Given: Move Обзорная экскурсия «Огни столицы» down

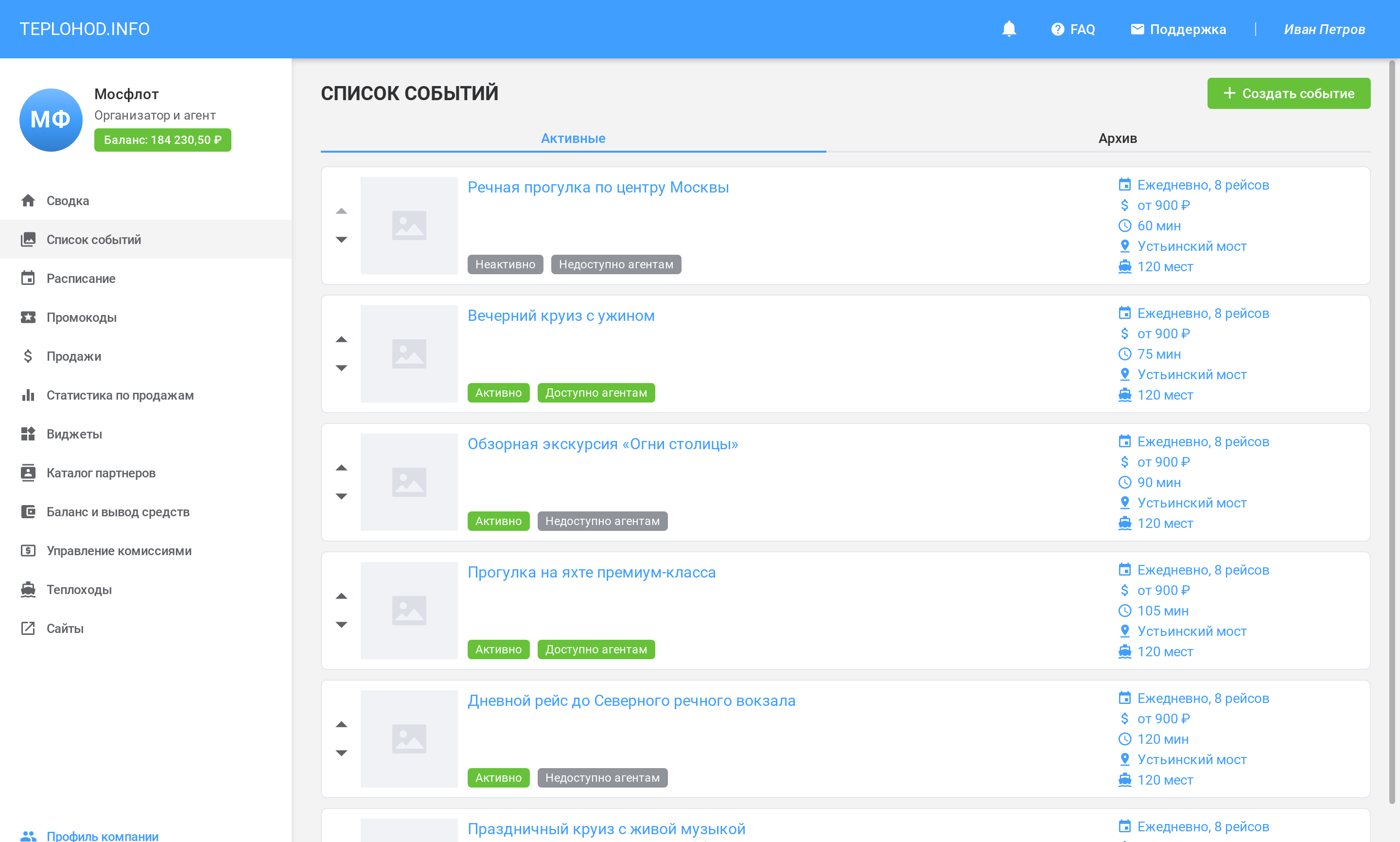Looking at the screenshot, I should 341,496.
